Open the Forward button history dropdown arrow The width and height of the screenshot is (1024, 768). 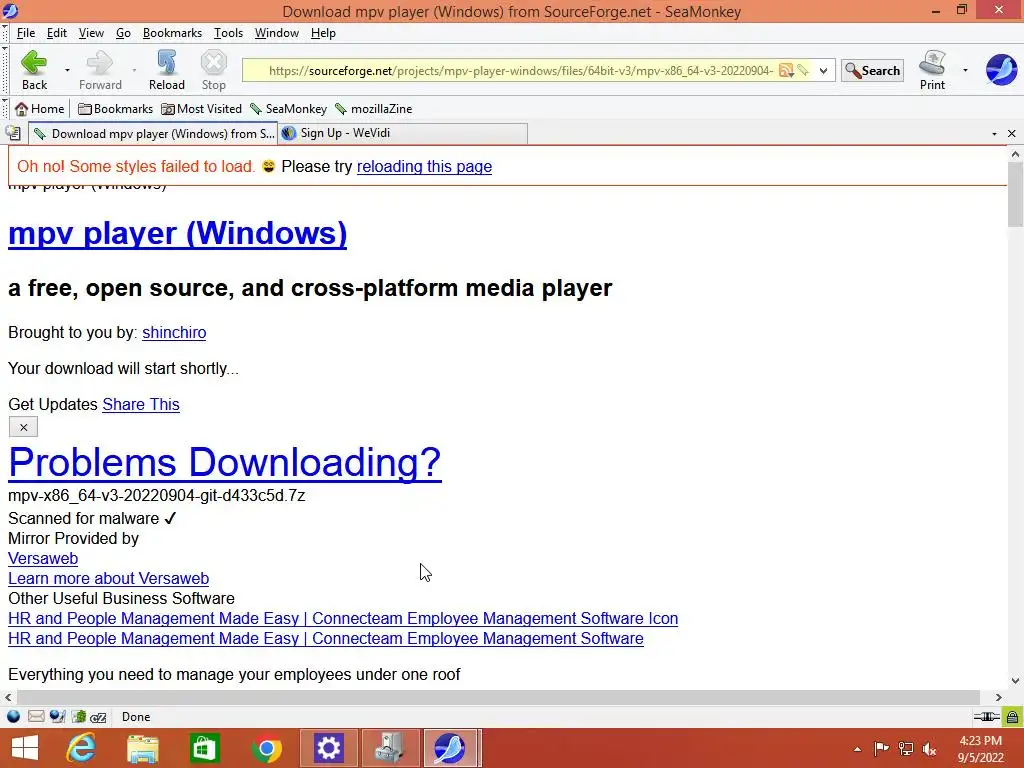(x=134, y=70)
